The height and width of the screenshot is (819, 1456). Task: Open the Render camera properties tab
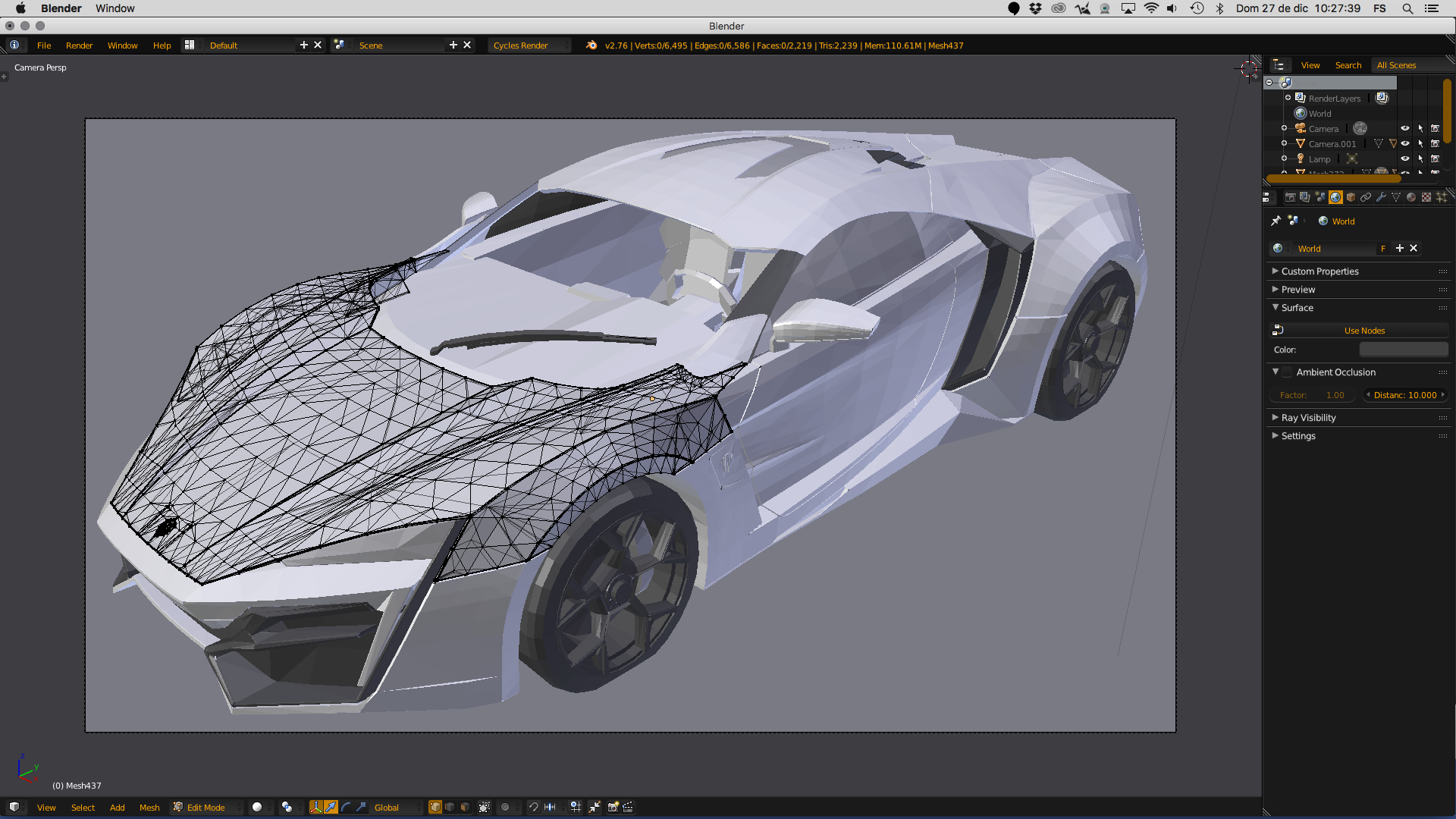pos(1290,197)
